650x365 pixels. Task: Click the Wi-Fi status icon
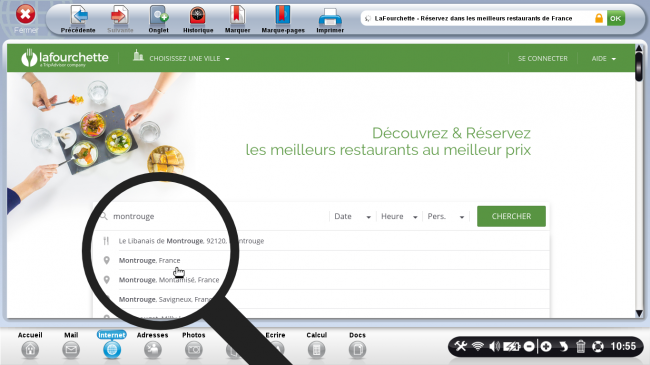click(478, 346)
